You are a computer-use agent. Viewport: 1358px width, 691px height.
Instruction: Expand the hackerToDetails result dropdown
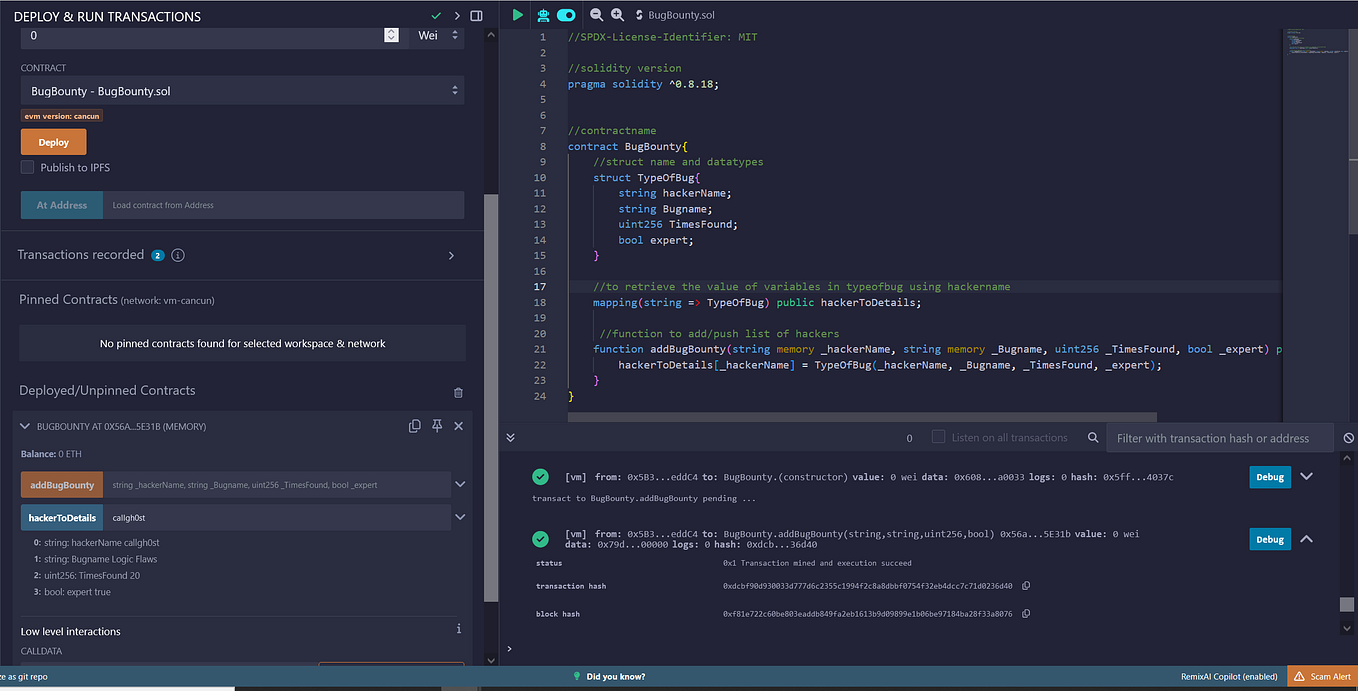[x=459, y=517]
